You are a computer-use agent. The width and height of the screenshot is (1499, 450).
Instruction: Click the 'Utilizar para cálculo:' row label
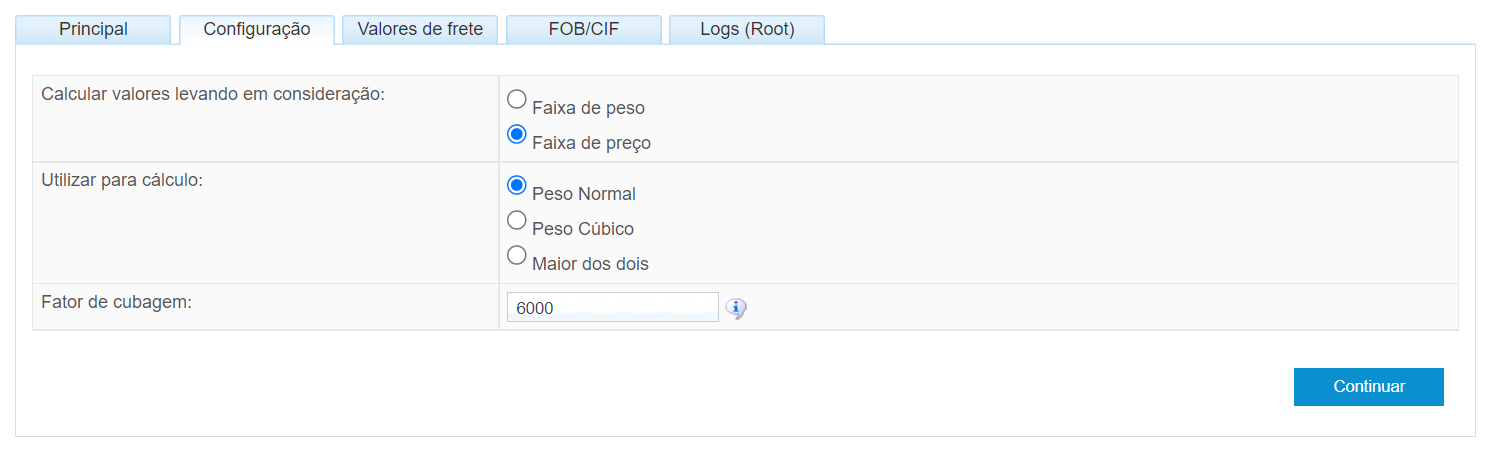(122, 181)
